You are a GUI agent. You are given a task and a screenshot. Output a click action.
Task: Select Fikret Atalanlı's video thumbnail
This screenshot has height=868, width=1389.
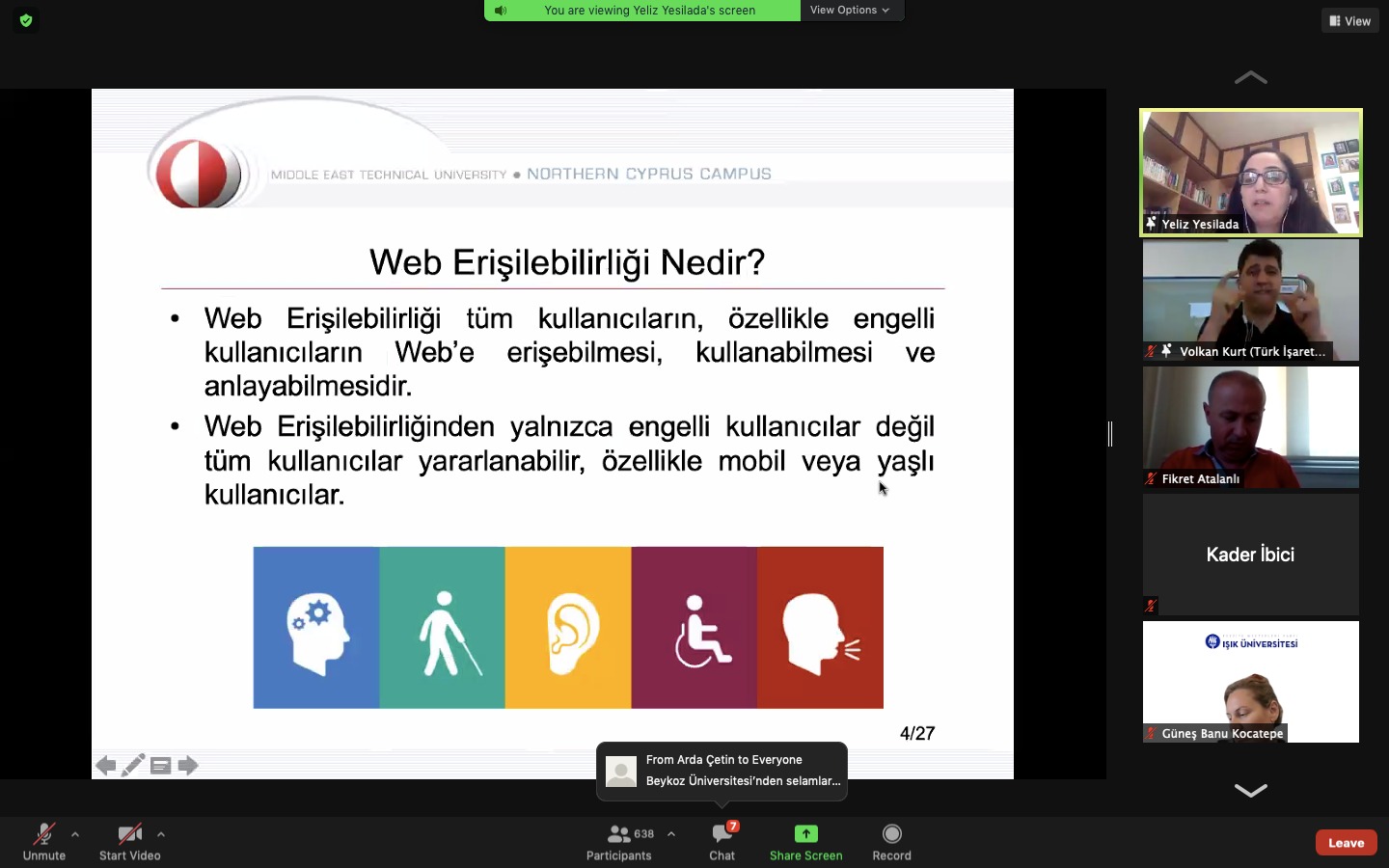(1251, 427)
